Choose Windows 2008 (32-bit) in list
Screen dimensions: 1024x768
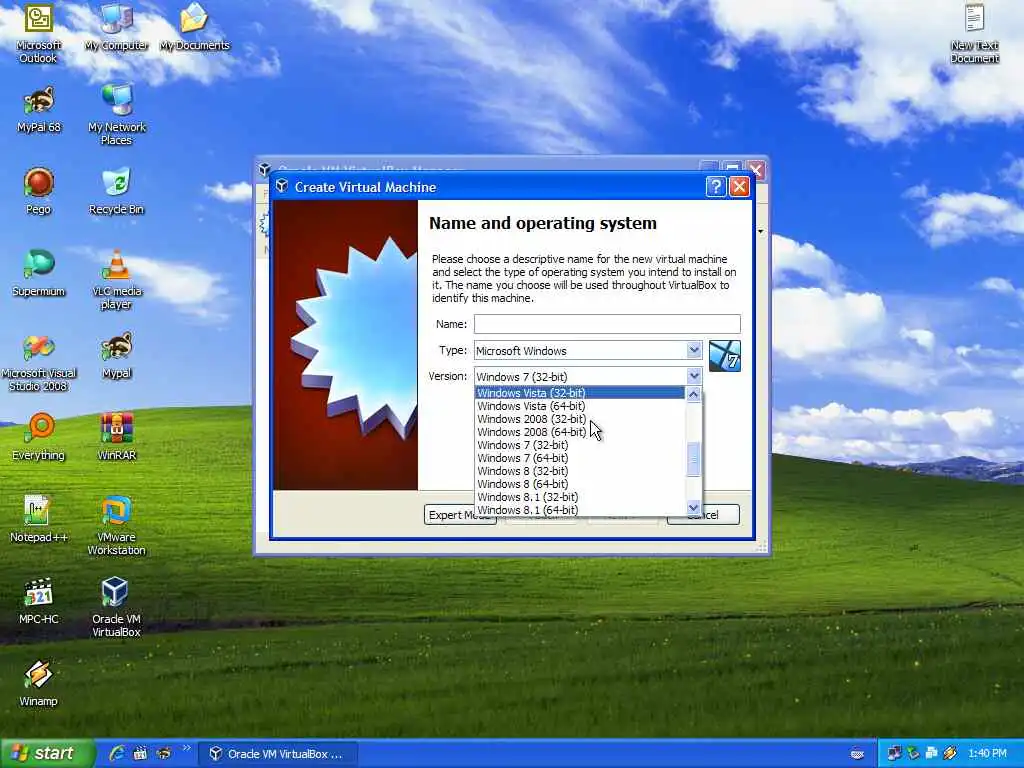(x=579, y=419)
